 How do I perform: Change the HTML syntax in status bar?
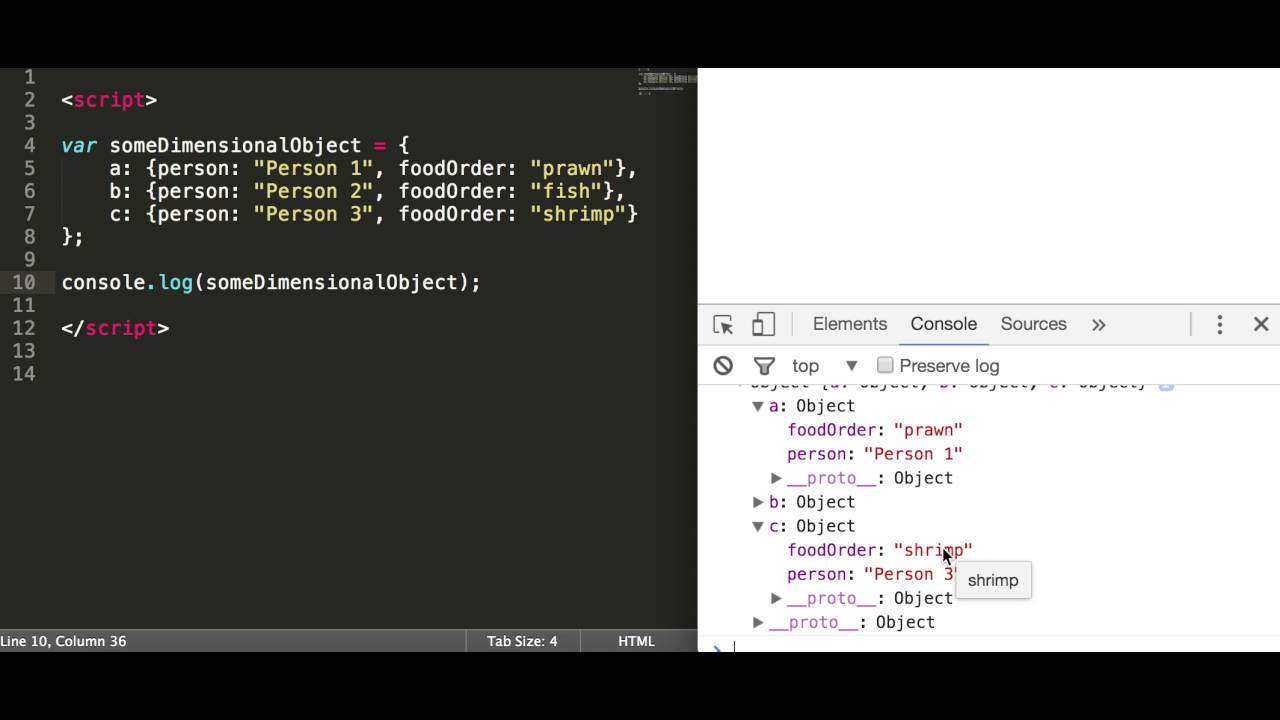pyautogui.click(x=636, y=641)
